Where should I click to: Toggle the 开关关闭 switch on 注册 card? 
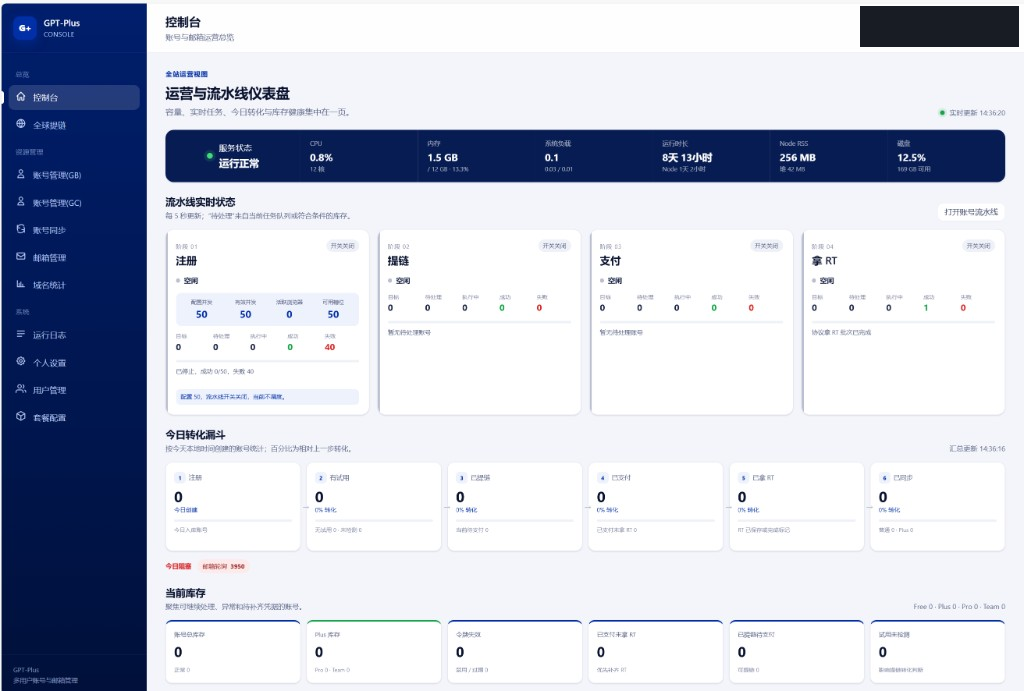coord(342,246)
